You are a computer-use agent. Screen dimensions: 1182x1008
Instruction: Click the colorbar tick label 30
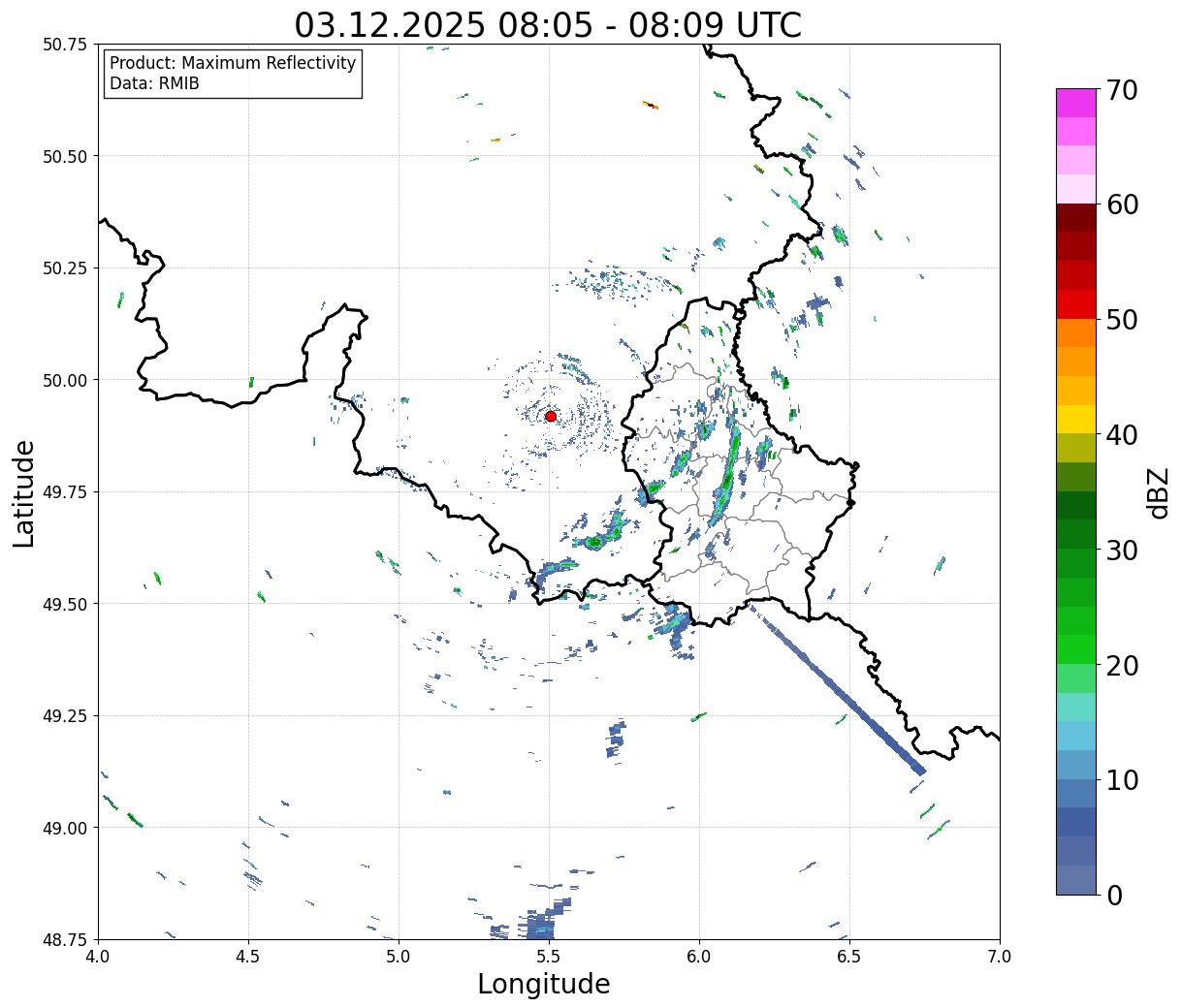[1122, 550]
